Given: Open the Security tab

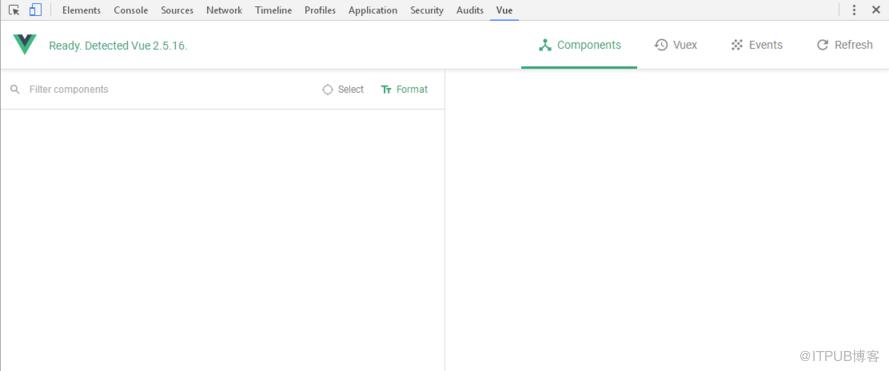Looking at the screenshot, I should [427, 10].
